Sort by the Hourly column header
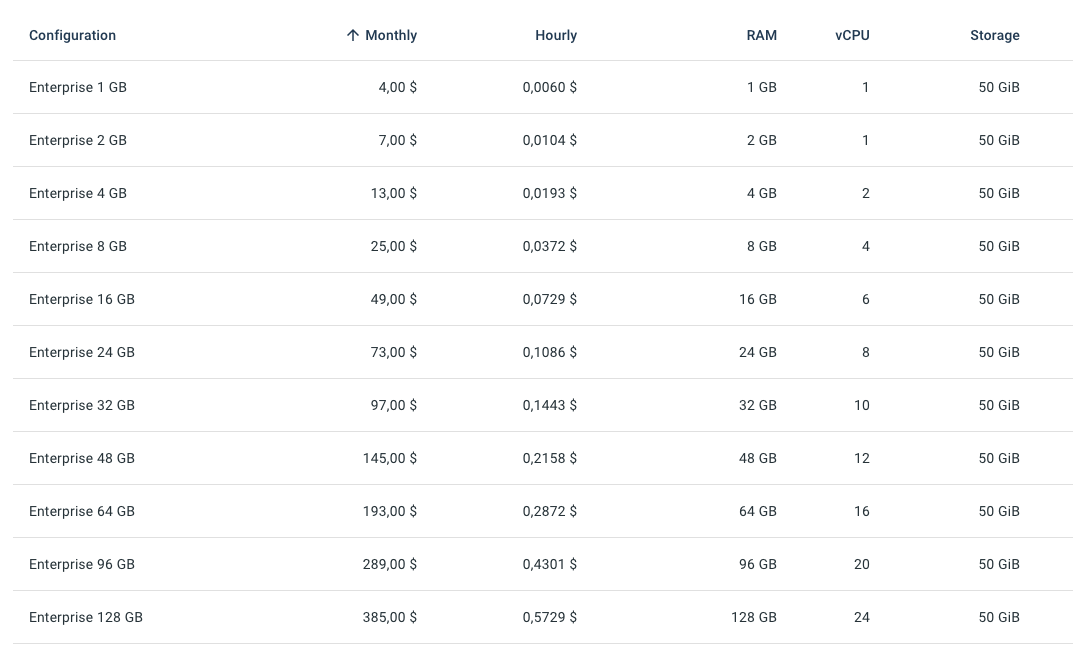Viewport: 1073px width, 664px height. click(x=556, y=36)
